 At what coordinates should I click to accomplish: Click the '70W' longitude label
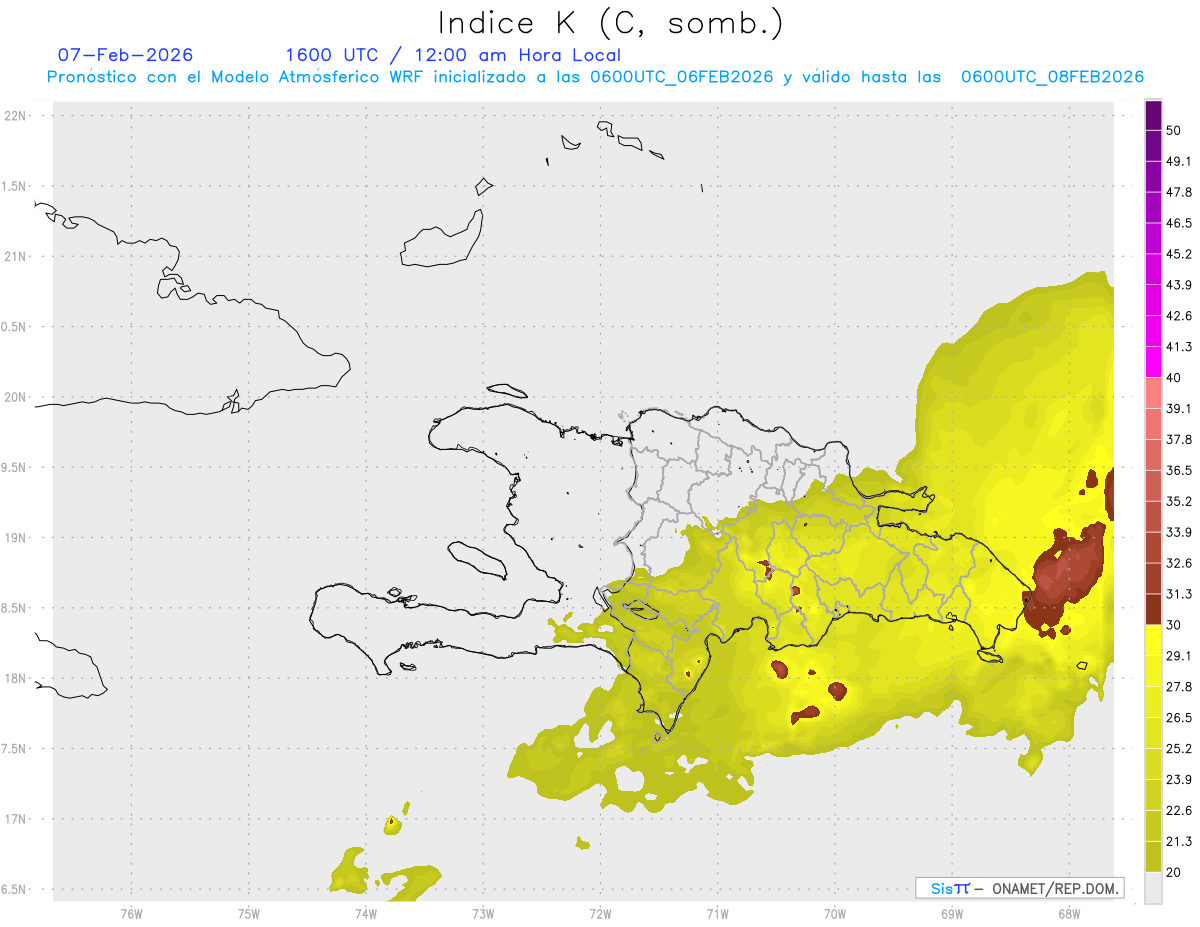tap(835, 913)
